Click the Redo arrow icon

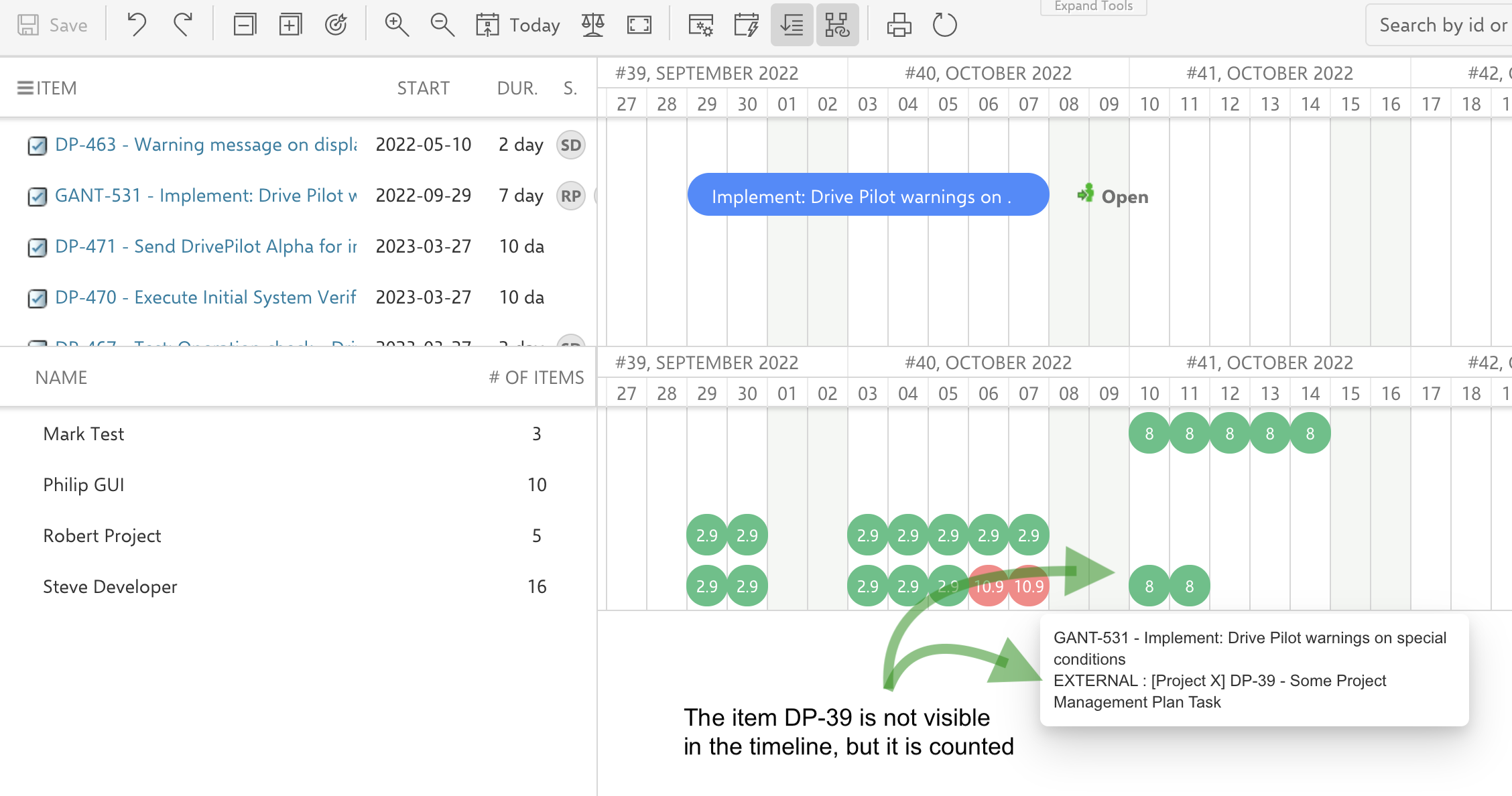coord(182,25)
